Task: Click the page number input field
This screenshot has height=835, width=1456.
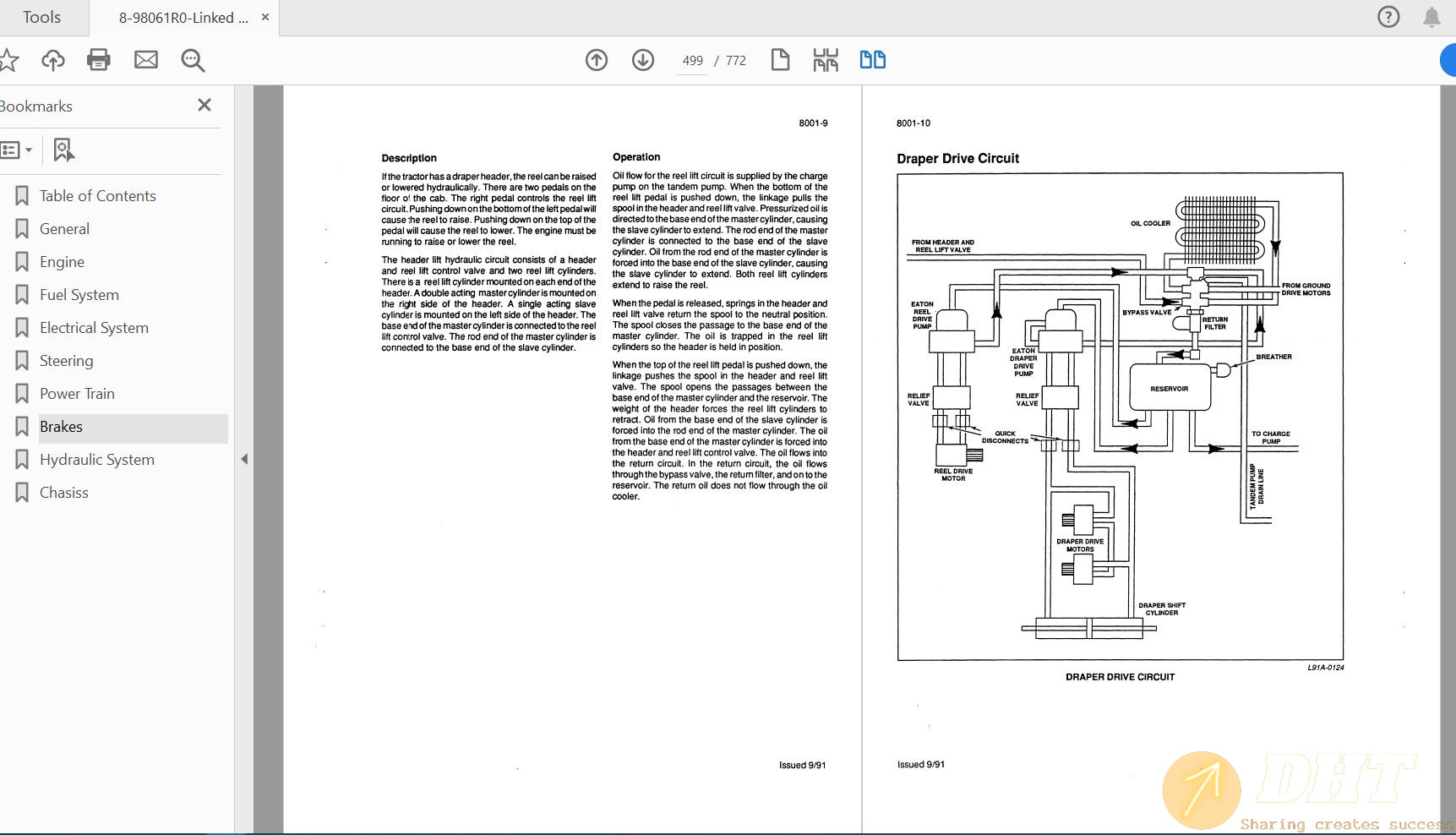Action: coord(692,61)
